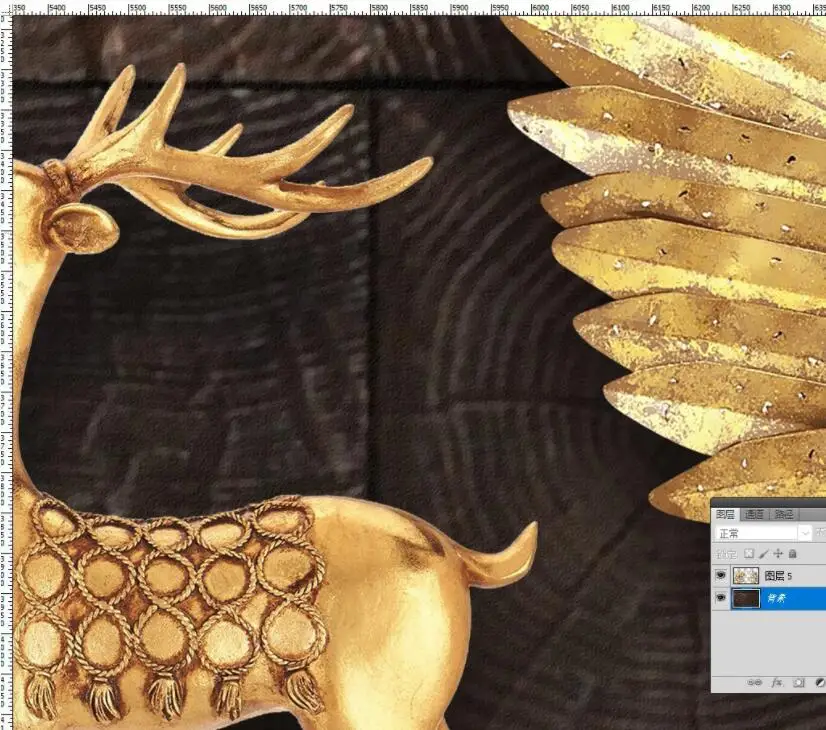Switch to the 通道 (Channels) tab

pyautogui.click(x=754, y=514)
